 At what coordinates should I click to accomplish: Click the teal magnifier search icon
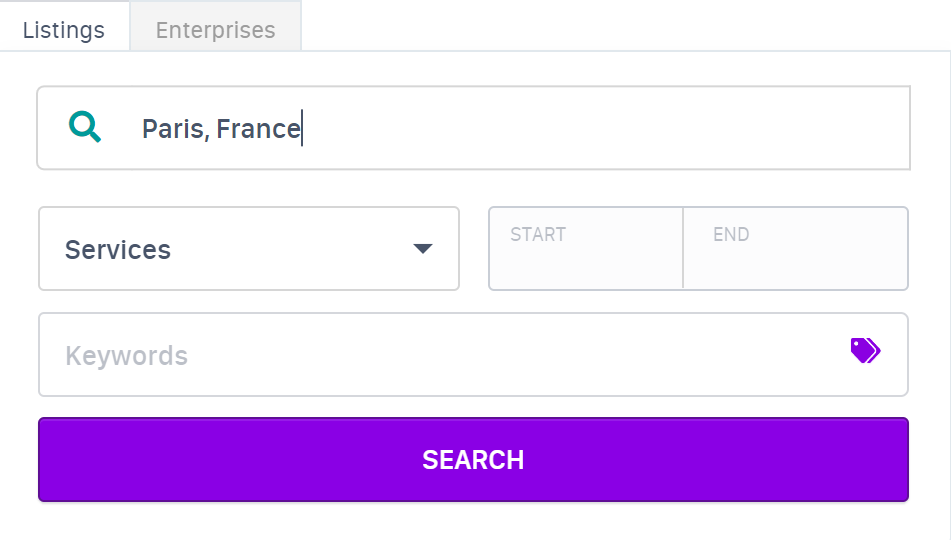tap(85, 127)
